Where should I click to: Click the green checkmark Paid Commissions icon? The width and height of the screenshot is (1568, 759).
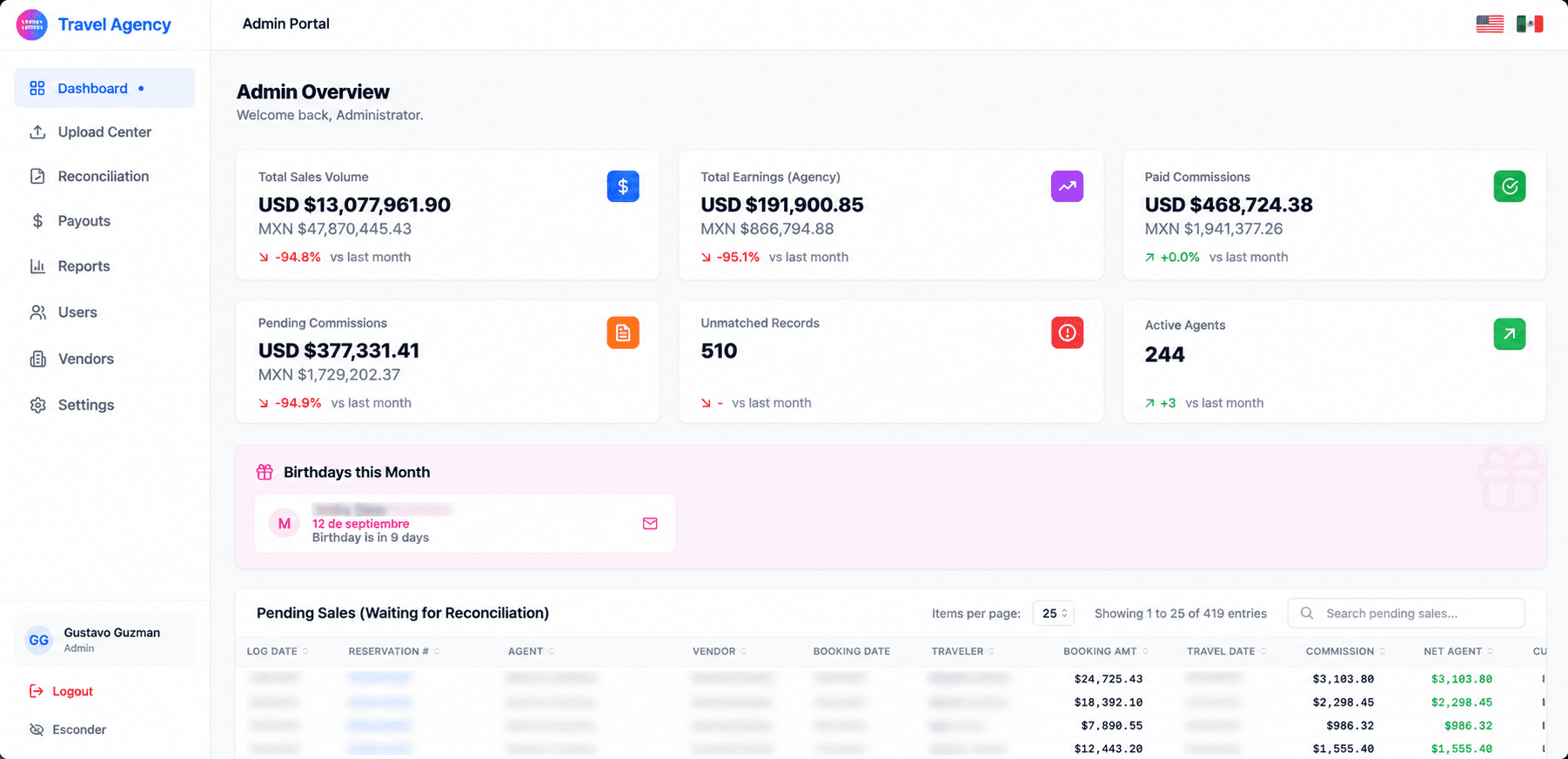point(1510,186)
